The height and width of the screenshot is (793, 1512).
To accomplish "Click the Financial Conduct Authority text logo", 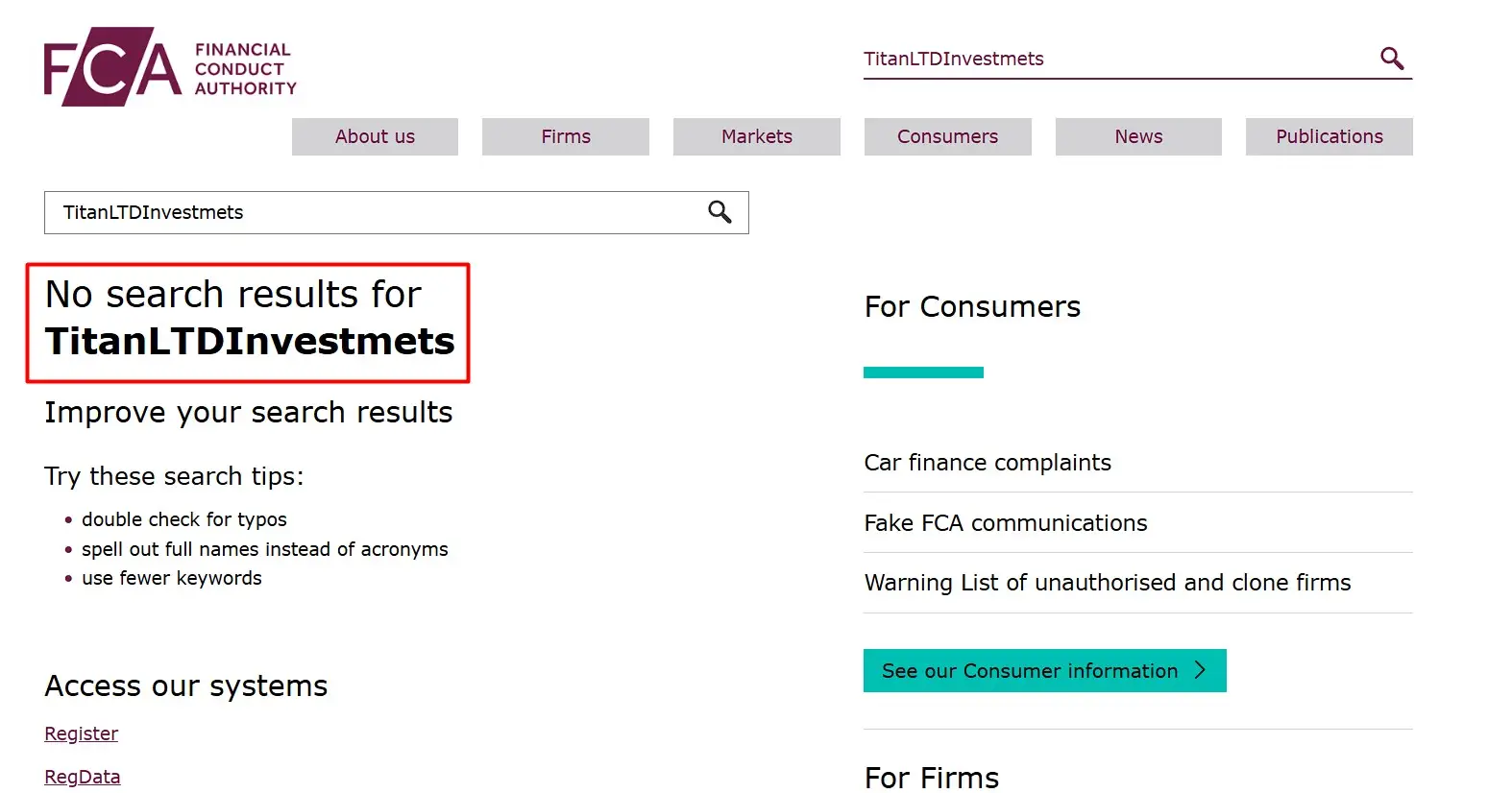I will click(245, 69).
